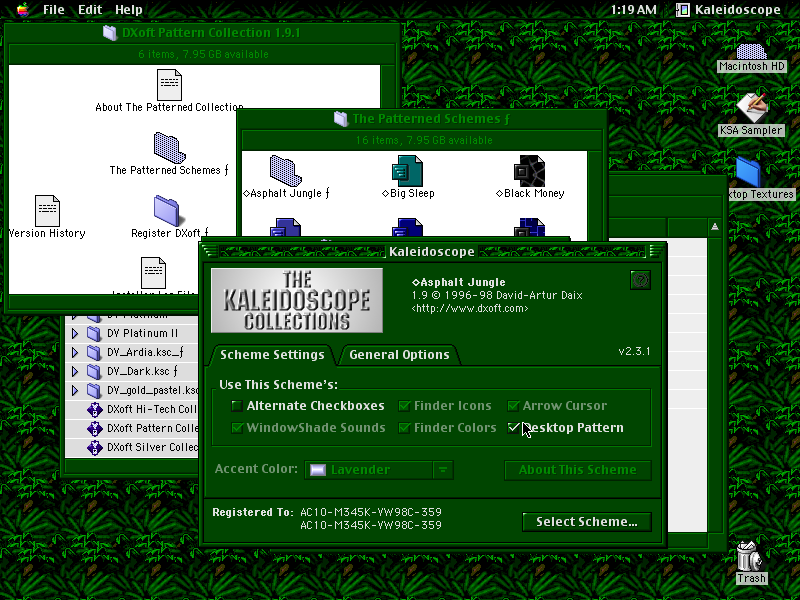The image size is (800, 600).
Task: Select the DXoft Hi-Tech Collection installer icon
Action: [x=94, y=410]
